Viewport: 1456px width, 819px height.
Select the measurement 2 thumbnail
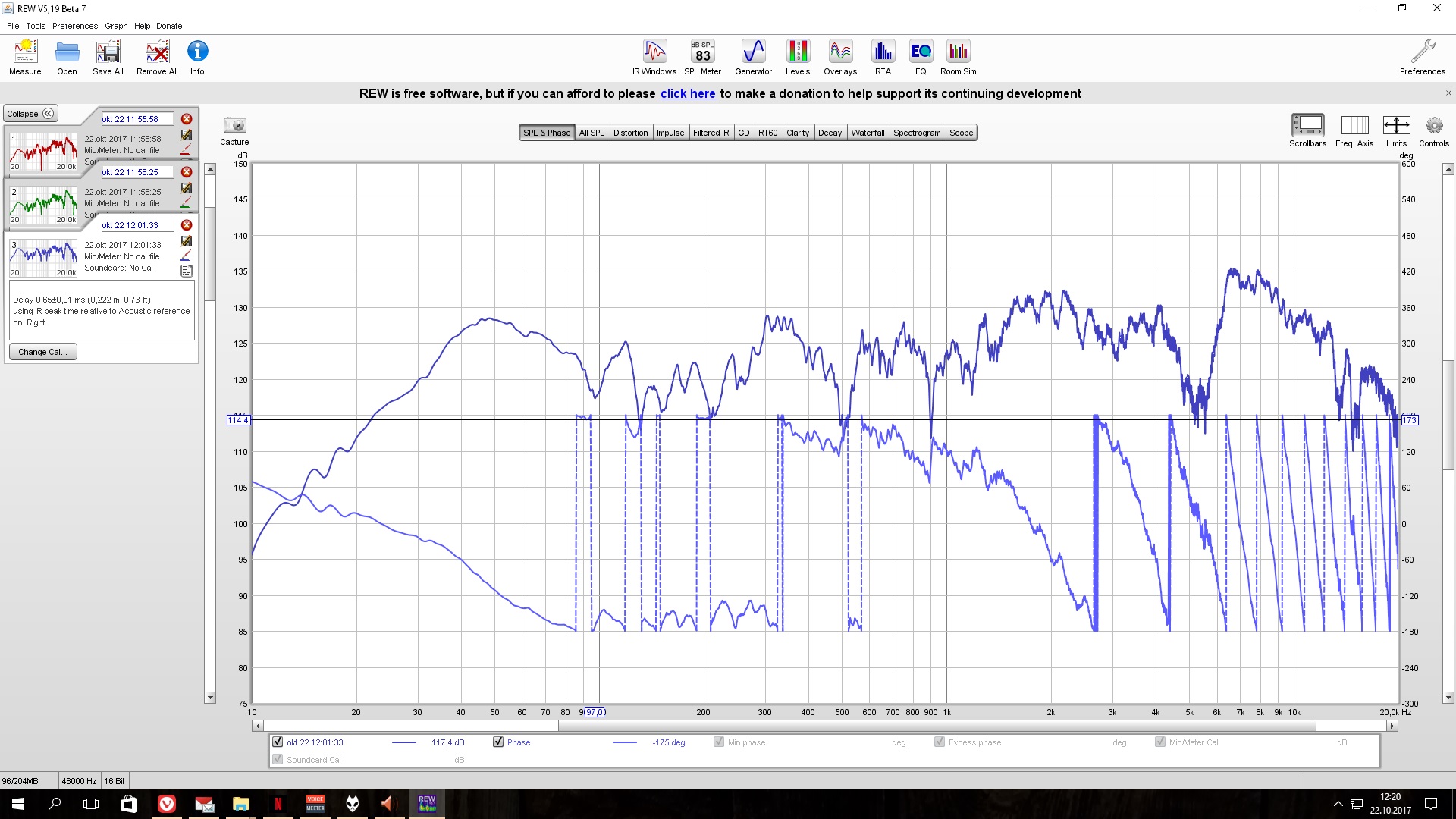point(43,206)
